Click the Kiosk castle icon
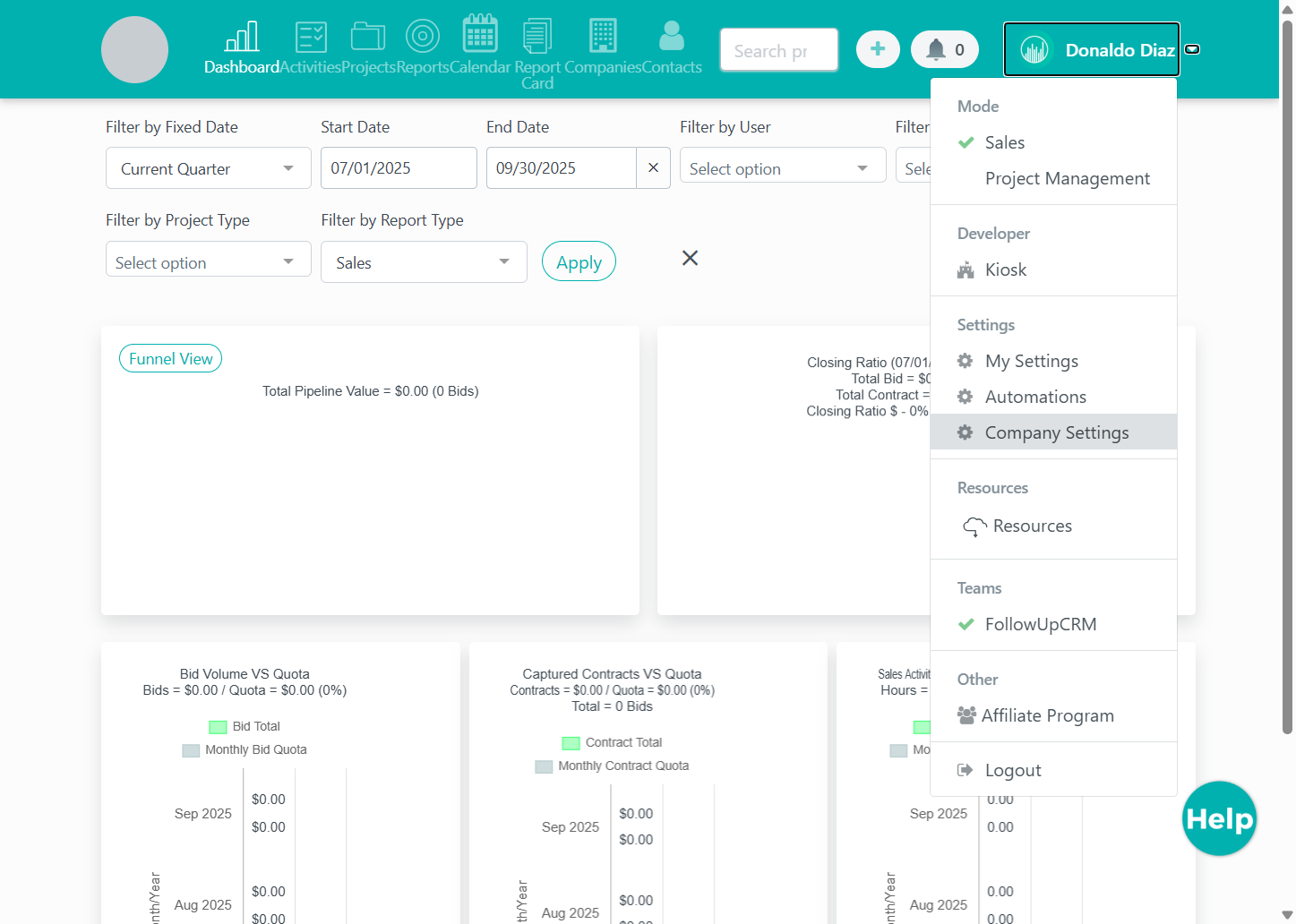 pos(966,269)
